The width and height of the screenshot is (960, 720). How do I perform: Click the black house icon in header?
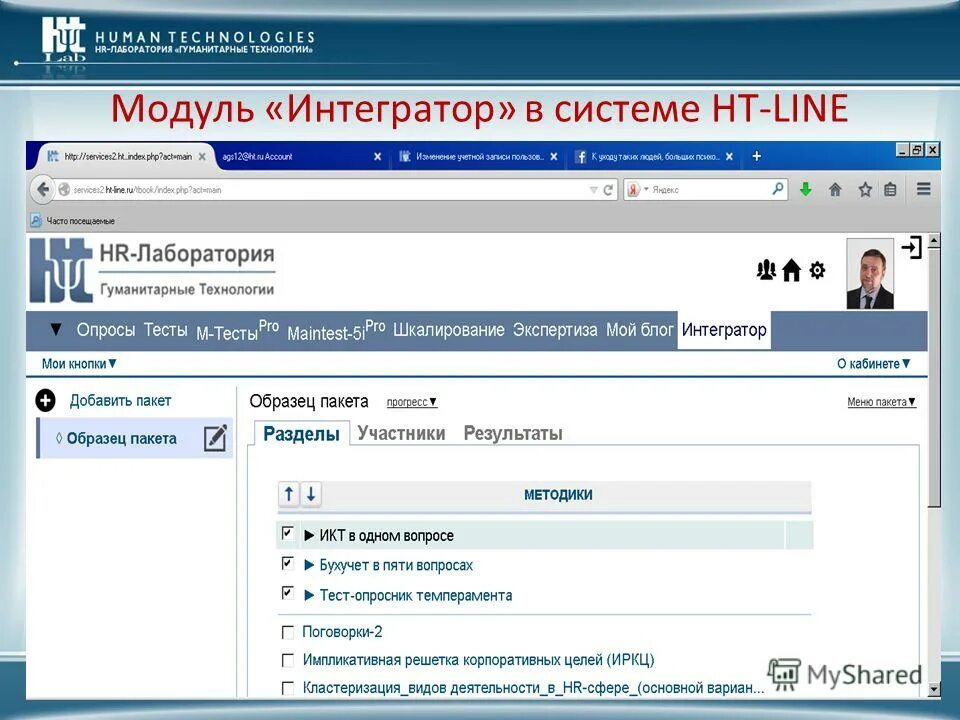click(x=791, y=270)
